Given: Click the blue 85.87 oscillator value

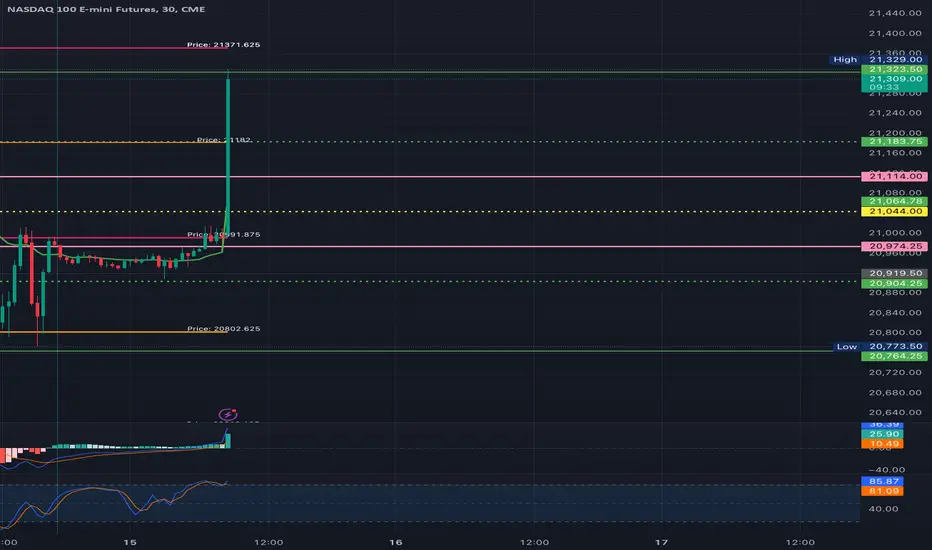Looking at the screenshot, I should coord(883,481).
